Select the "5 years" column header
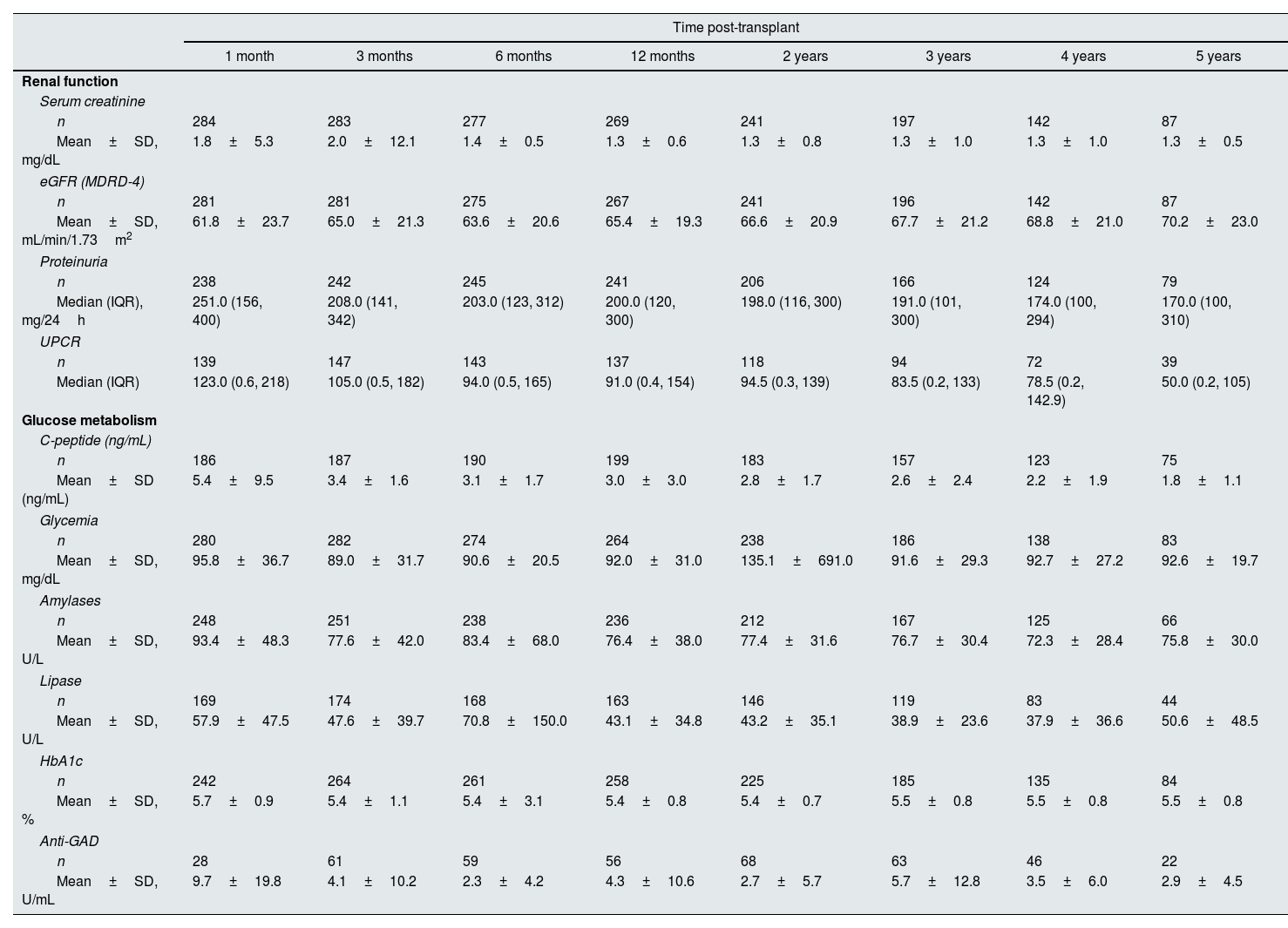The height and width of the screenshot is (928, 1288). (1217, 56)
